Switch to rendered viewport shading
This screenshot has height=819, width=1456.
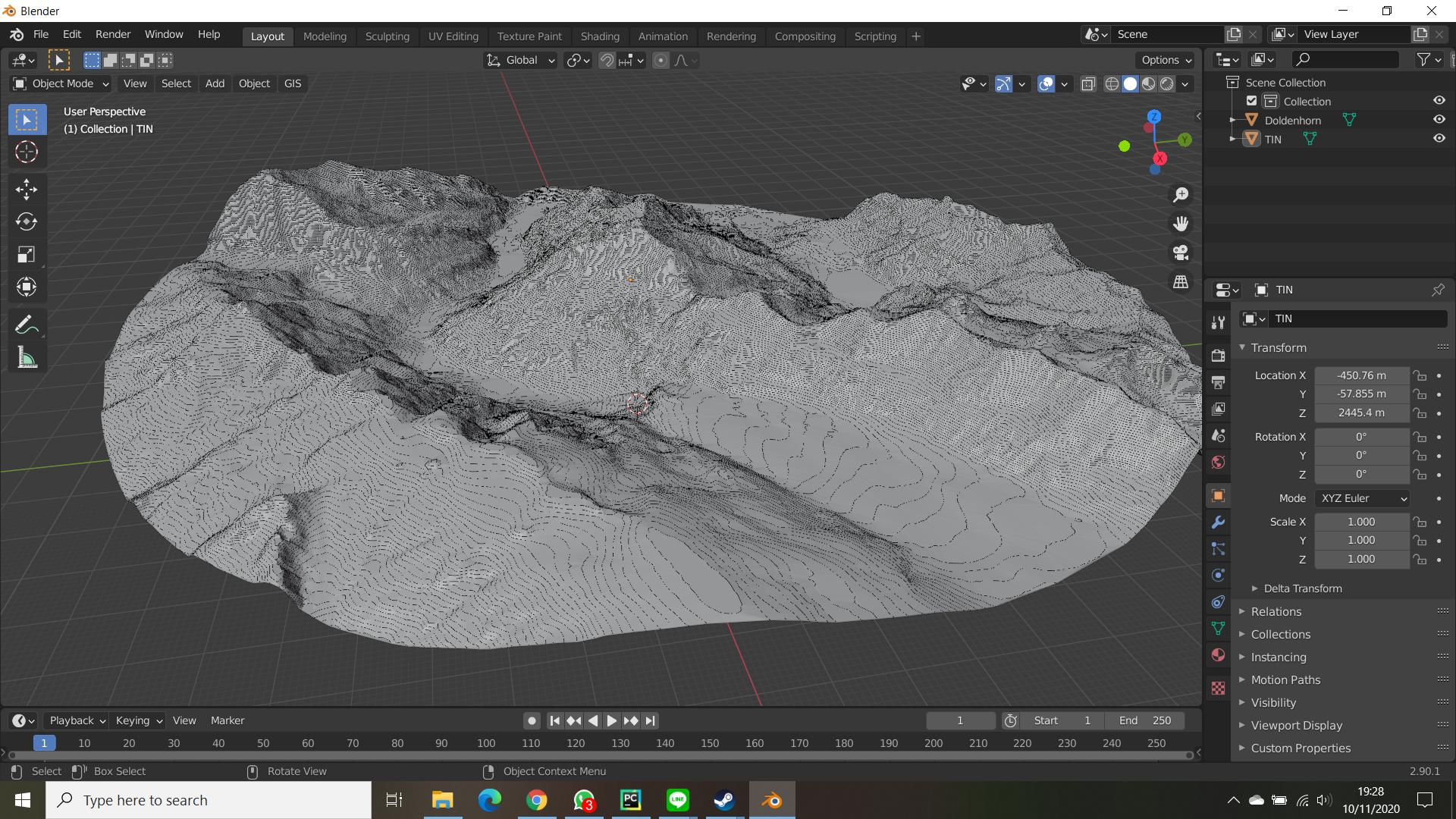1166,83
